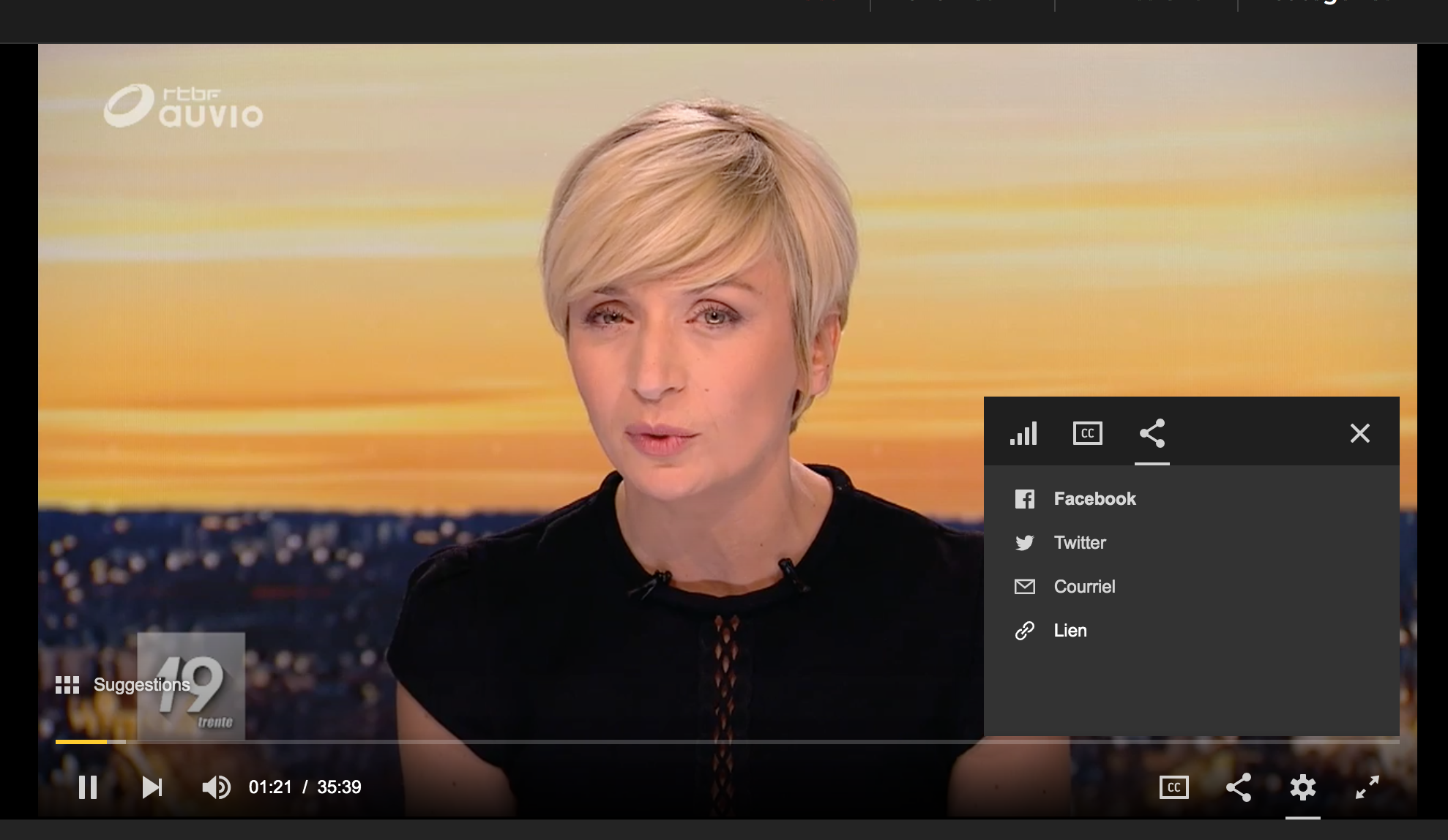Share the video on Facebook
The width and height of the screenshot is (1448, 840).
[x=1094, y=498]
